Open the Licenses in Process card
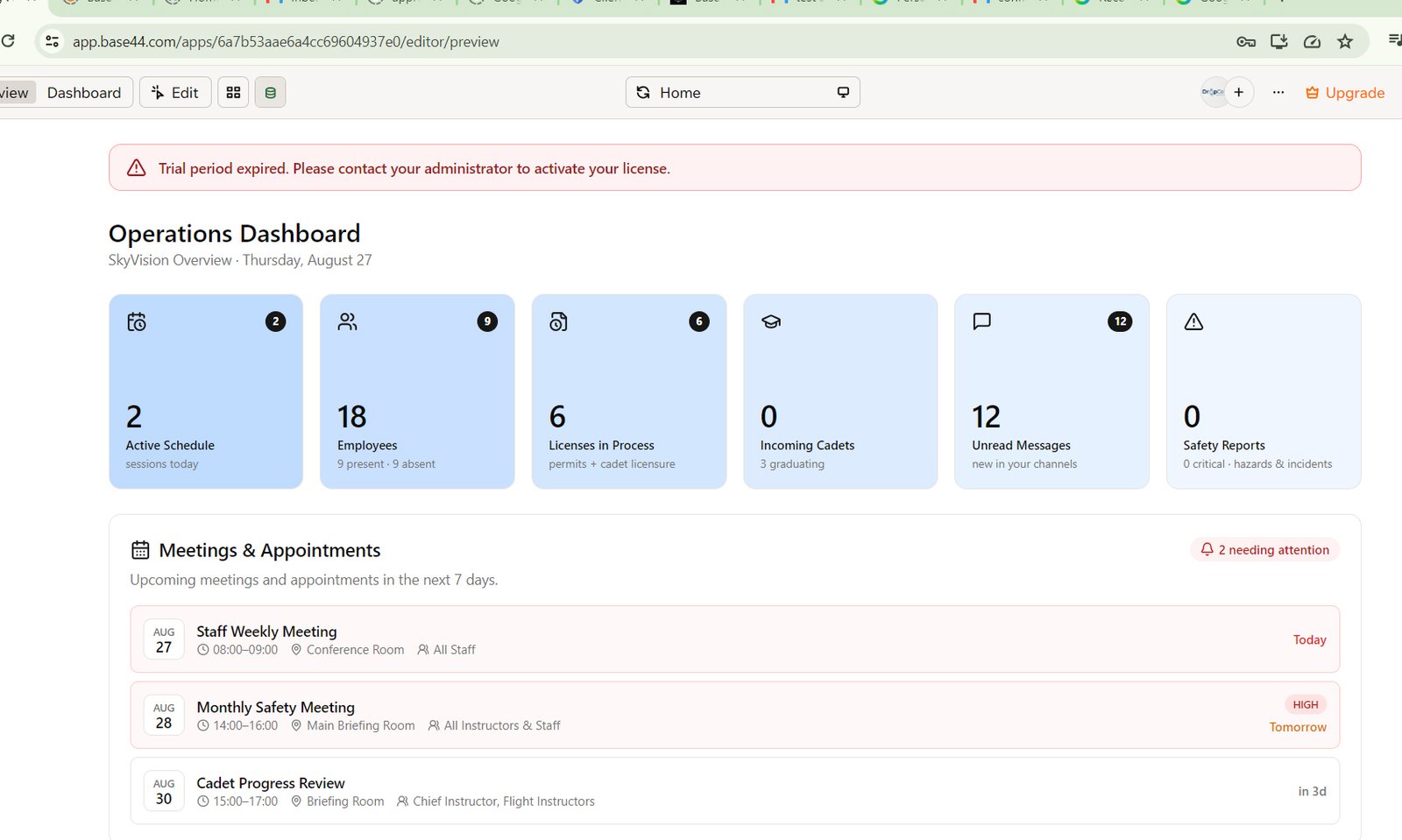 click(629, 392)
